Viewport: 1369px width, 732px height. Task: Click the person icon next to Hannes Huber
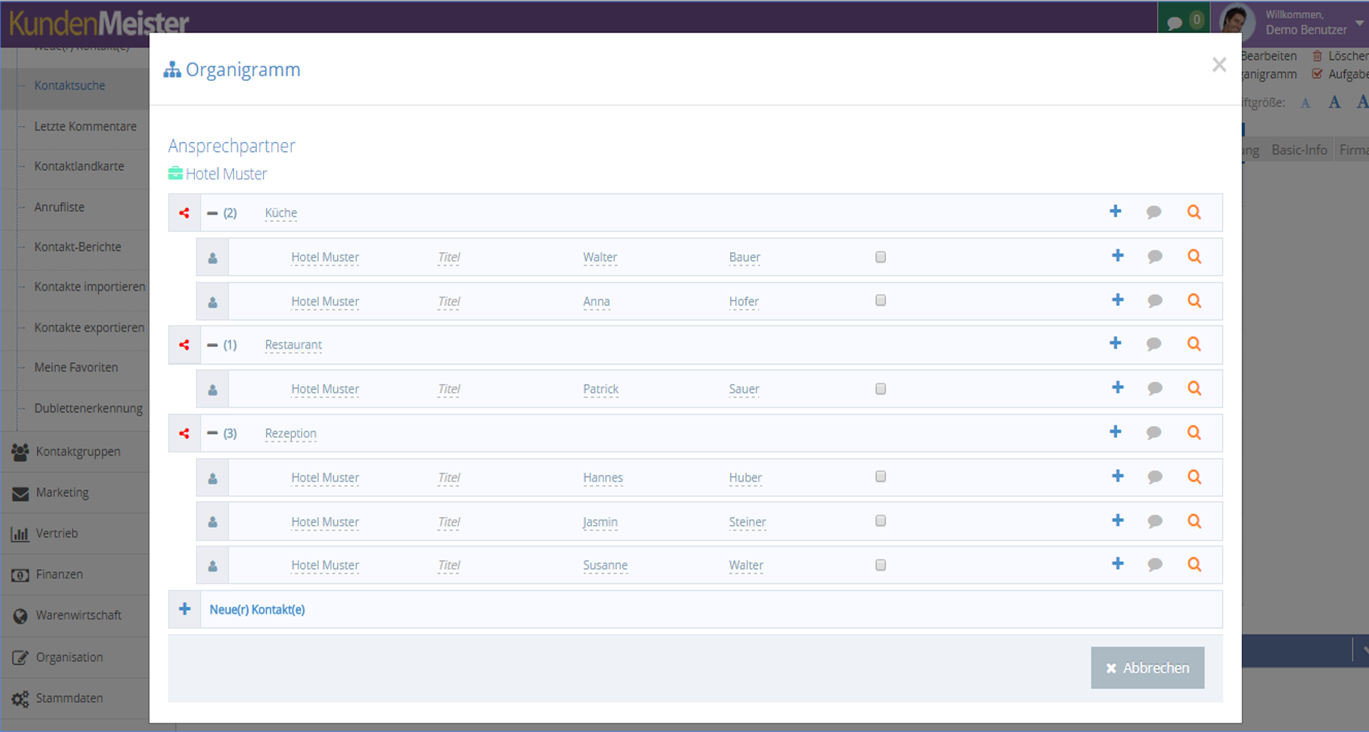(213, 478)
